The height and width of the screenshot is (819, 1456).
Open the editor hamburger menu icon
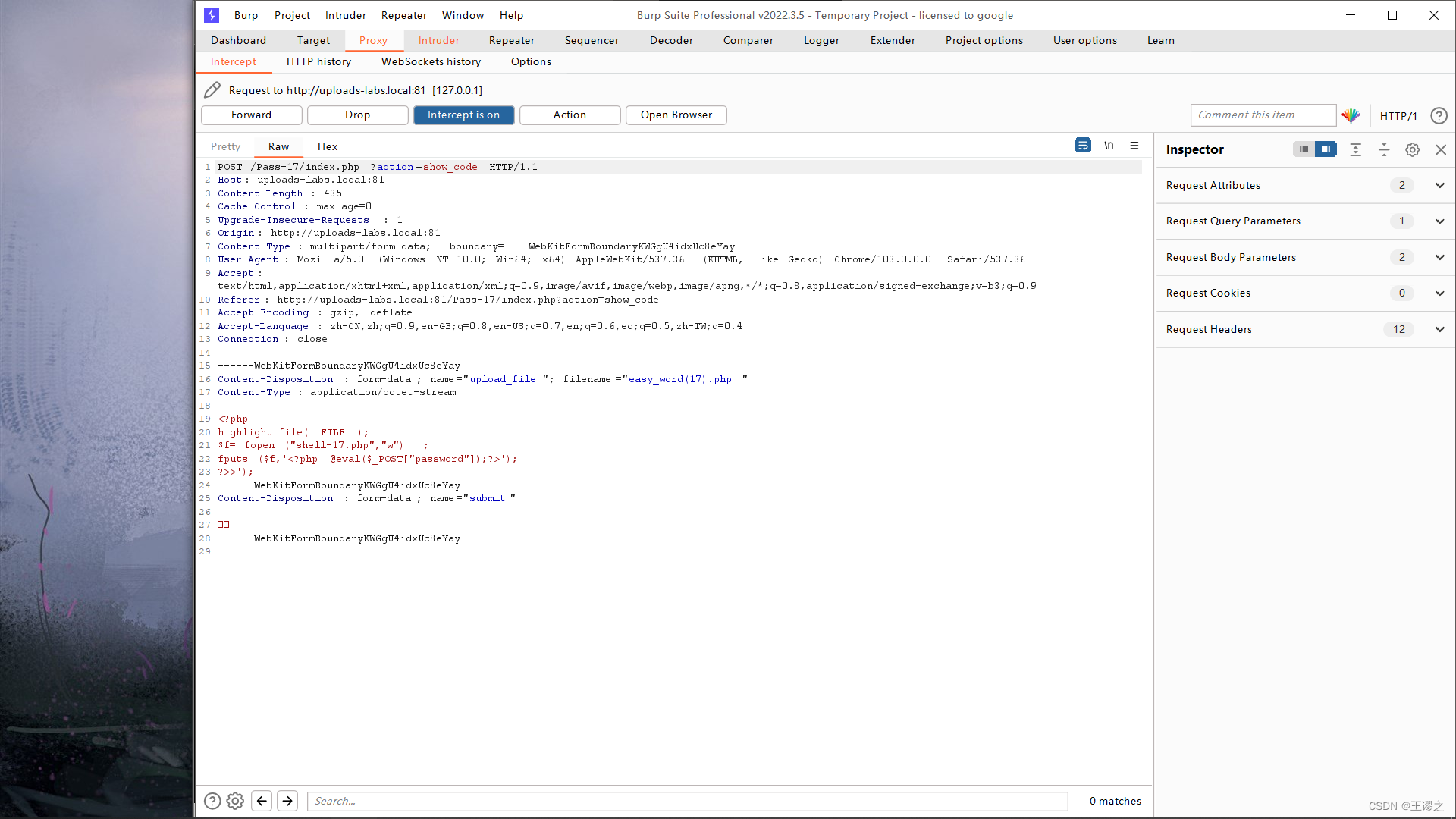tap(1134, 146)
